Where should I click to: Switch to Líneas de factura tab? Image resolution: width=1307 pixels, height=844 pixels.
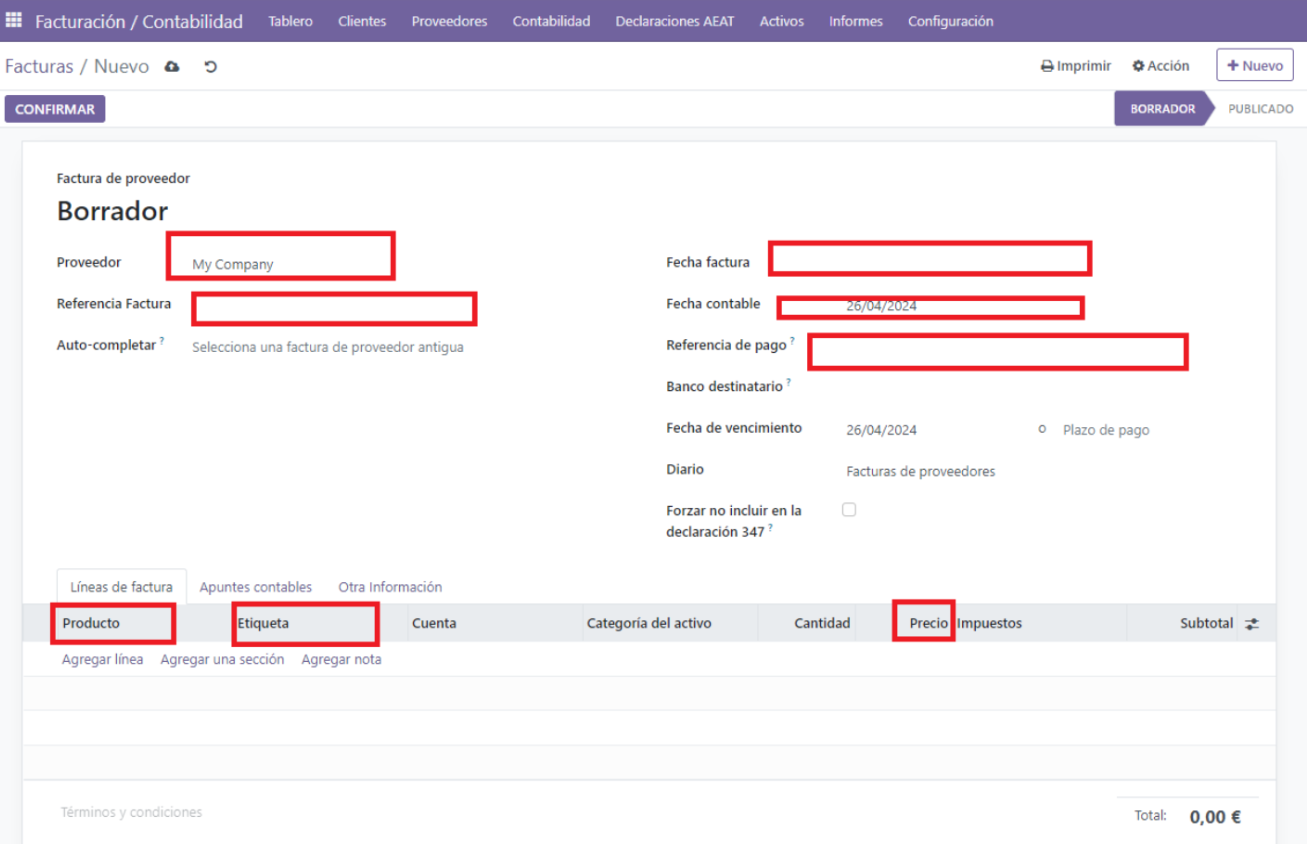point(121,587)
